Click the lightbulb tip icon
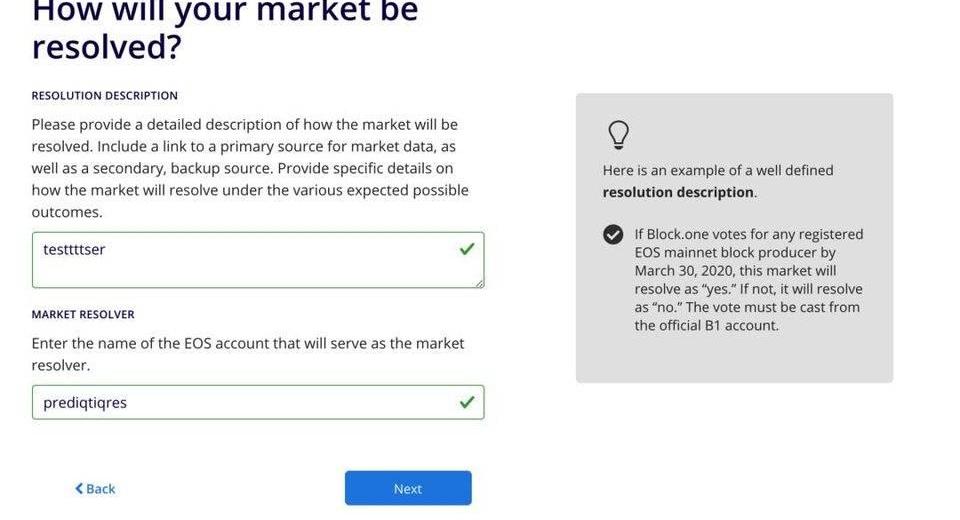Screen dimensions: 960x520 click(x=618, y=135)
